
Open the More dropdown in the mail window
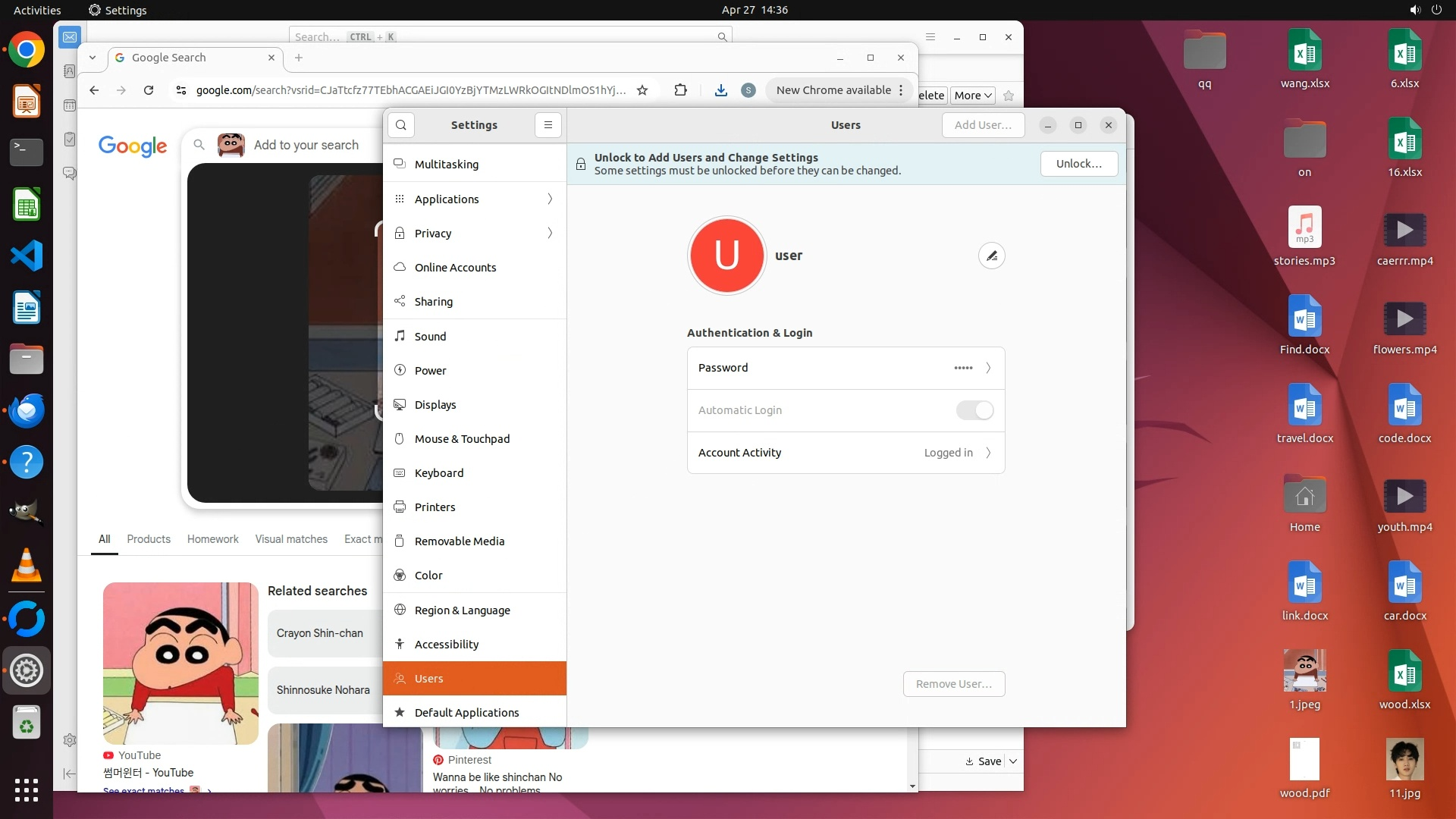pos(972,96)
